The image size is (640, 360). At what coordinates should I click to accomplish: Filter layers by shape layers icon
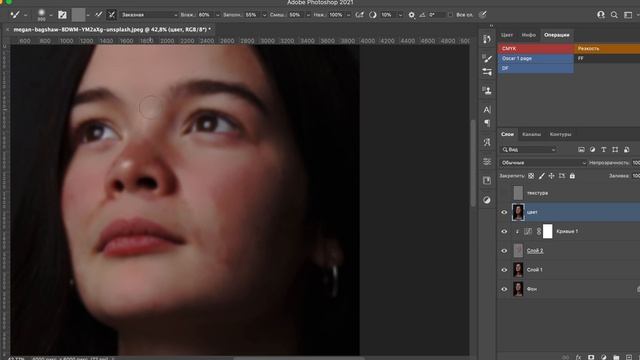pos(615,150)
